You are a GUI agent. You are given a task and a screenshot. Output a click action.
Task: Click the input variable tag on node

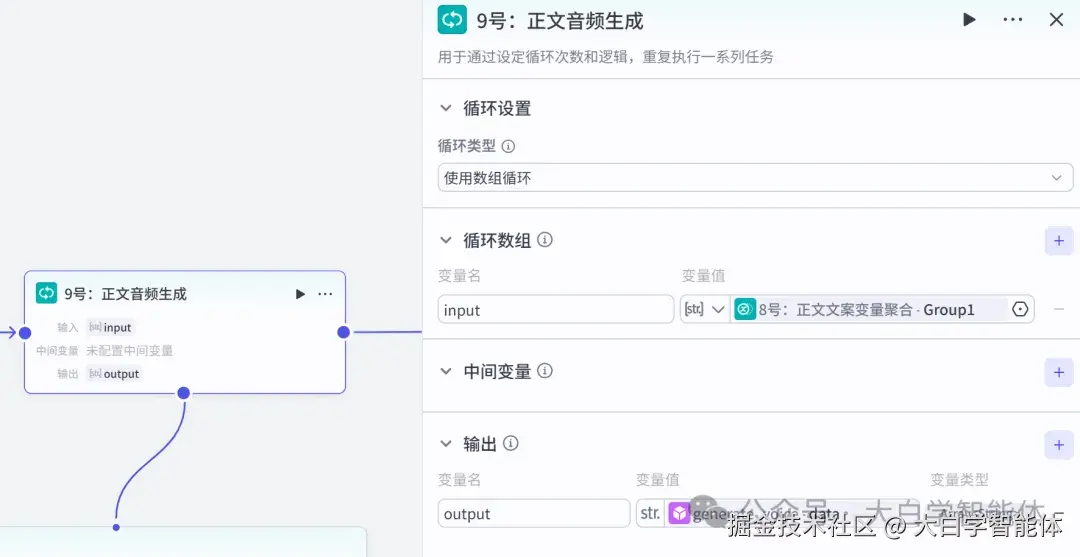pyautogui.click(x=110, y=328)
